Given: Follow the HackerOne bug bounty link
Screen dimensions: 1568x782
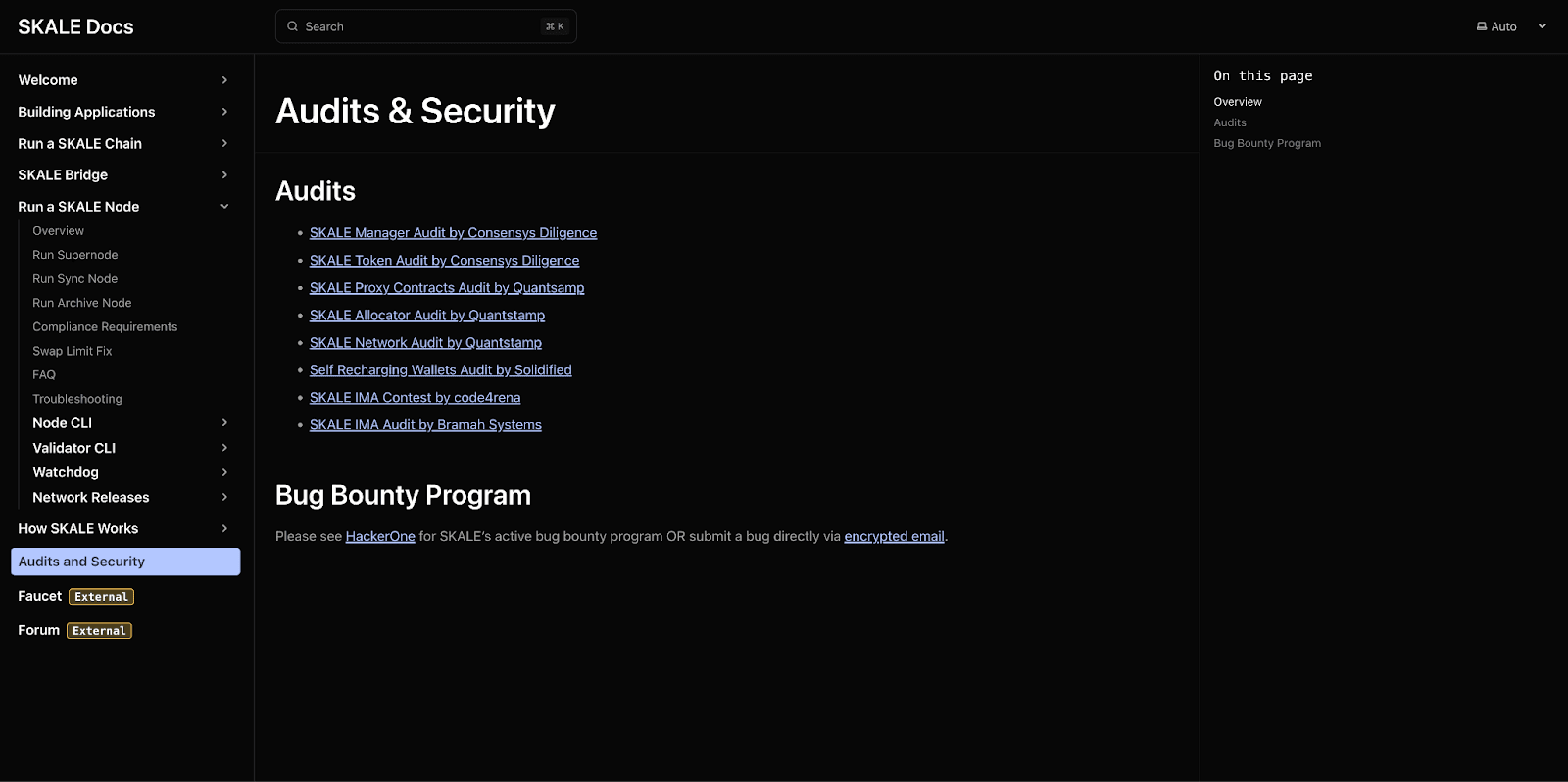Looking at the screenshot, I should pos(380,537).
